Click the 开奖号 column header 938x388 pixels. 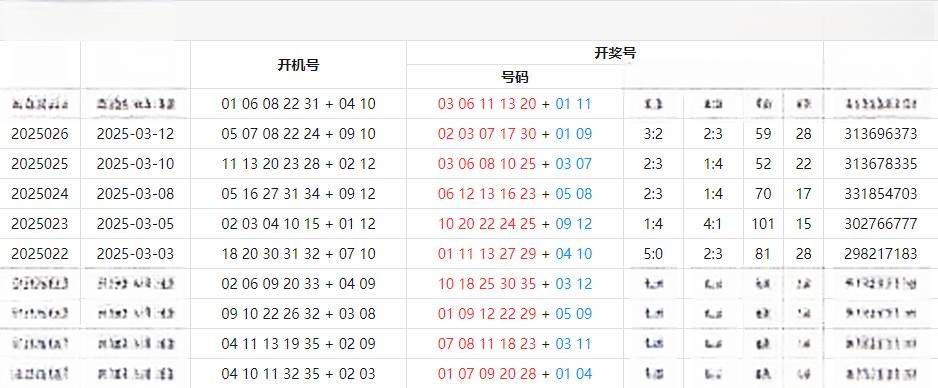tap(615, 53)
